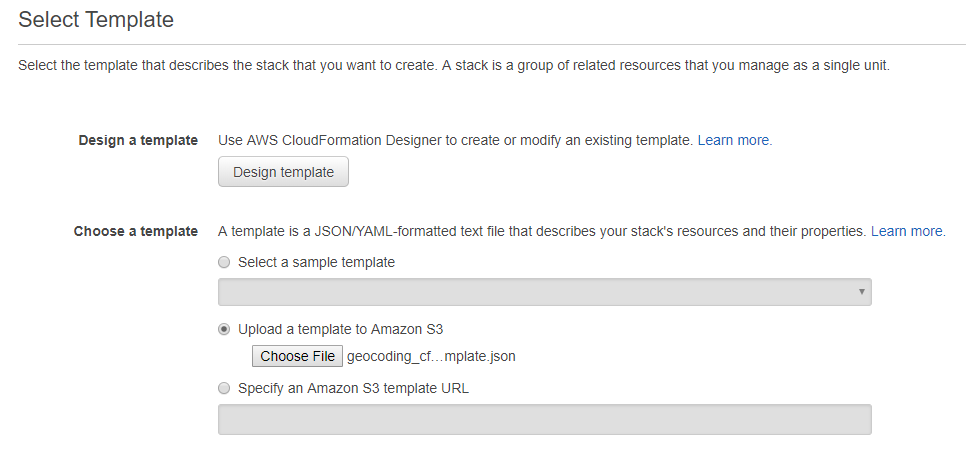966x463 pixels.
Task: Click the Upload a template to Amazon S3 label
Action: point(341,329)
